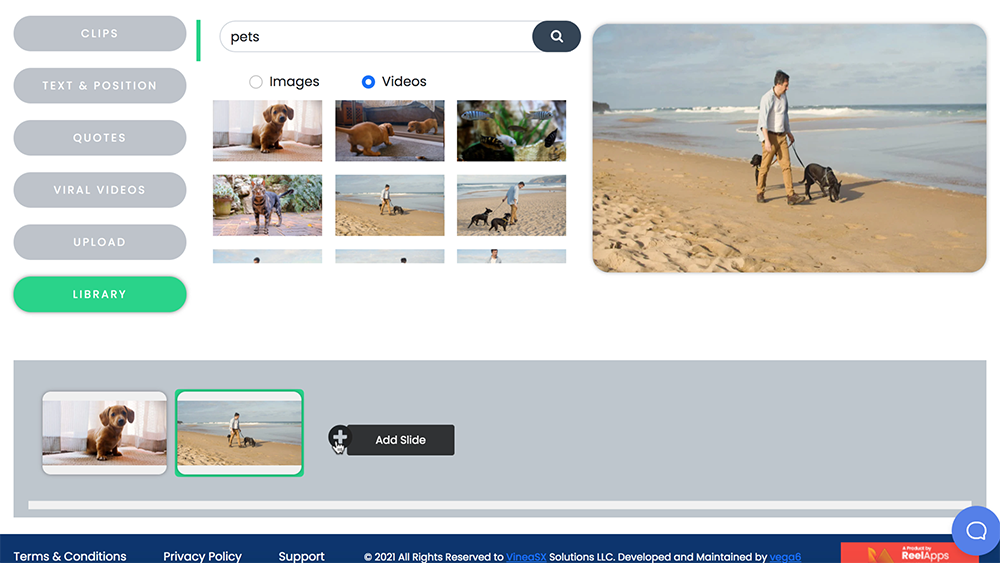Click the Support footer link
This screenshot has height=563, width=1000.
pyautogui.click(x=301, y=556)
